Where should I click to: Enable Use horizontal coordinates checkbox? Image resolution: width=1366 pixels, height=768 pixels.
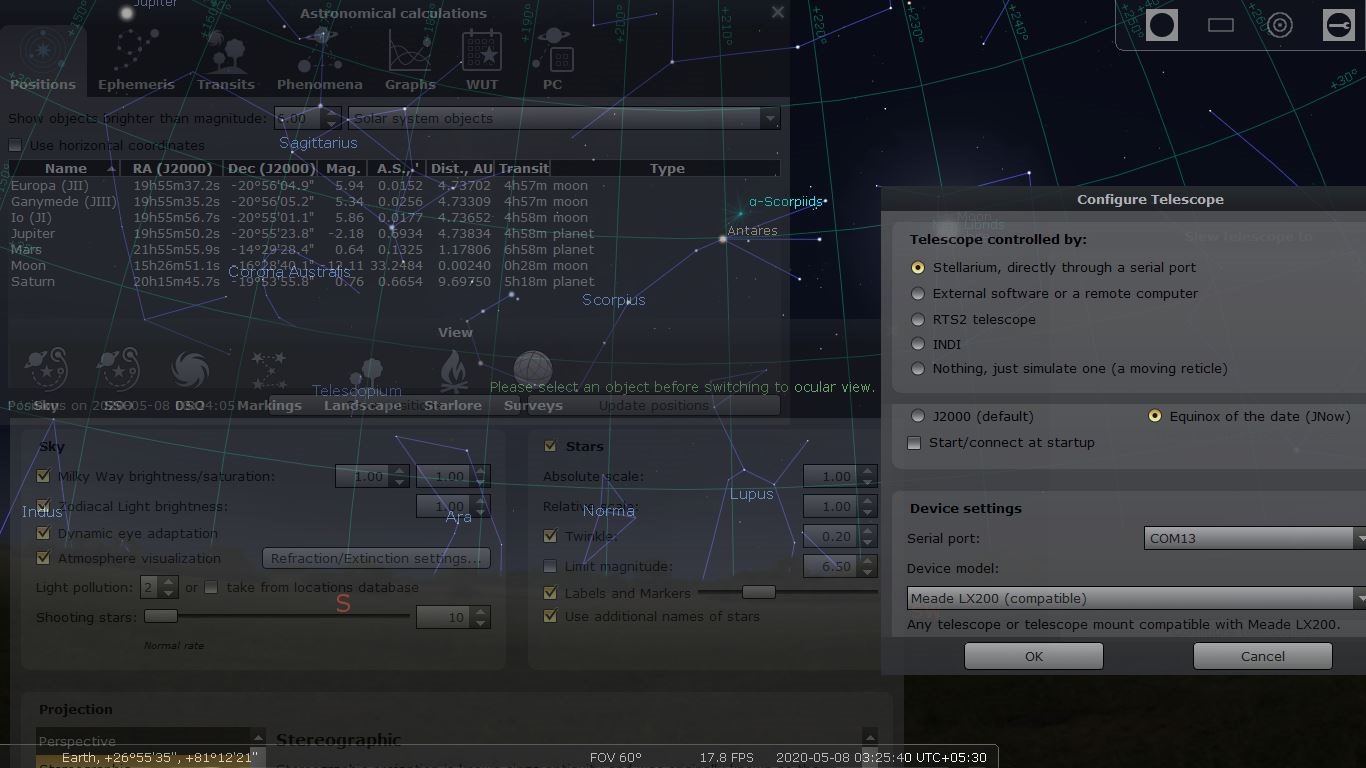click(15, 145)
